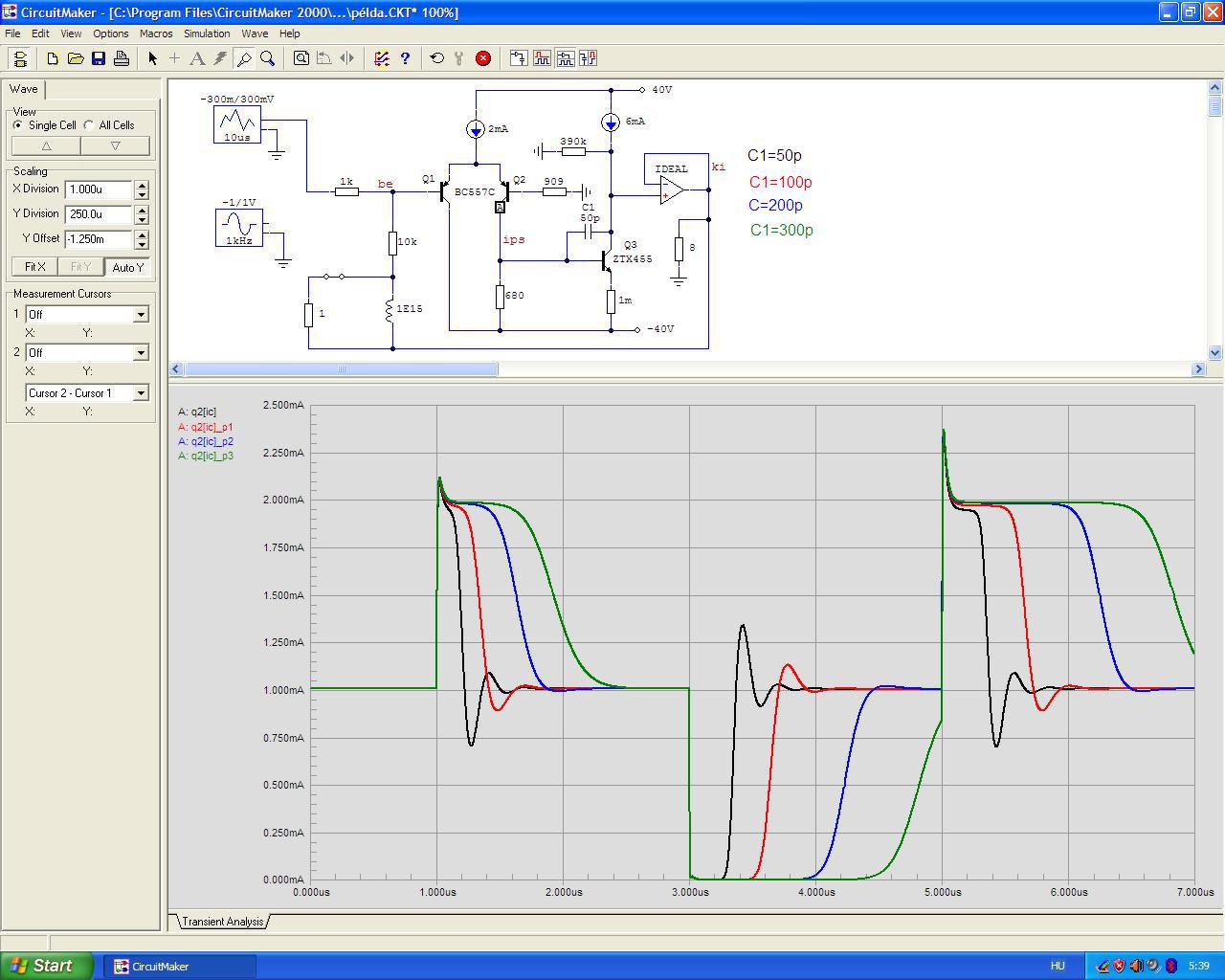The height and width of the screenshot is (980, 1225).
Task: Click the red Stop simulation icon
Action: tap(483, 58)
